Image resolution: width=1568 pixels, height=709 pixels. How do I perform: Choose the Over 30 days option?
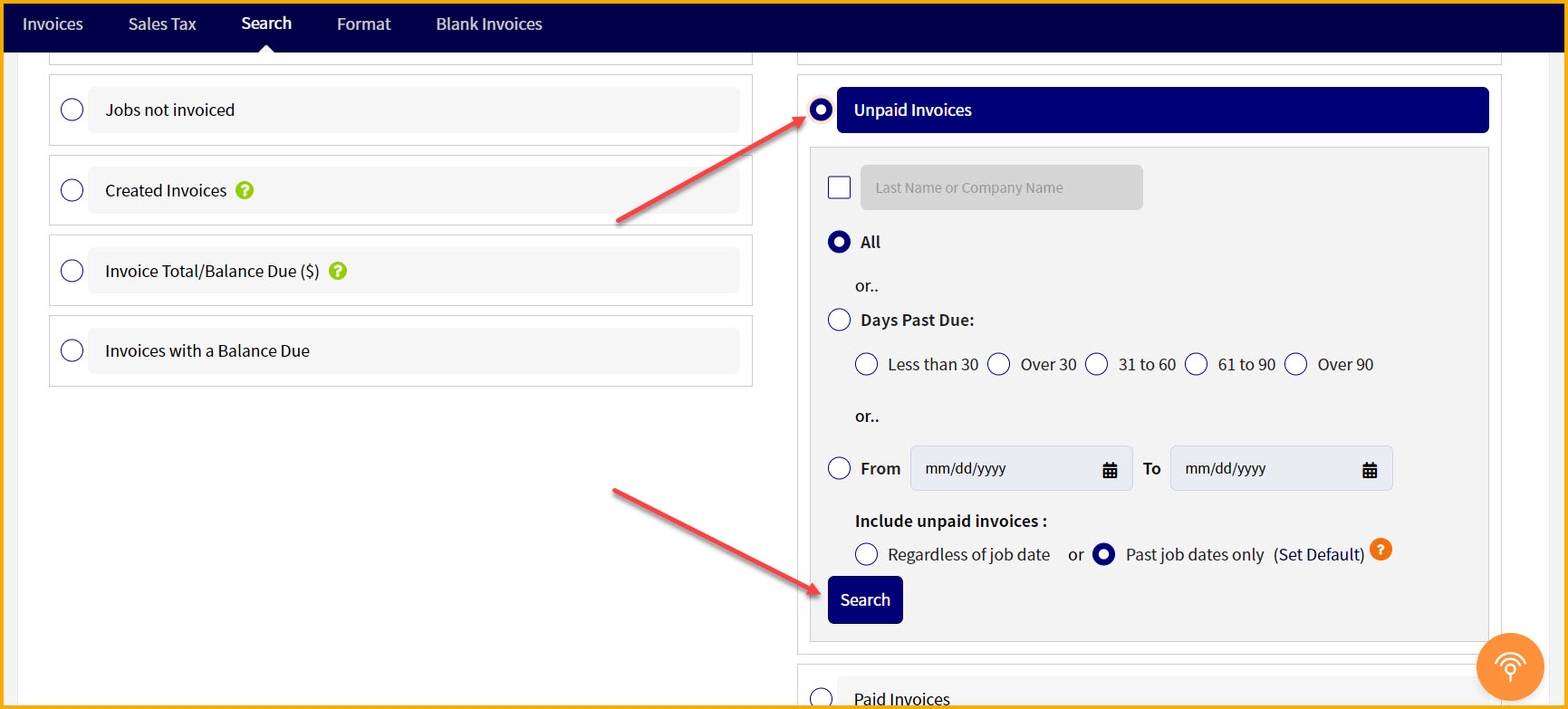coord(999,364)
